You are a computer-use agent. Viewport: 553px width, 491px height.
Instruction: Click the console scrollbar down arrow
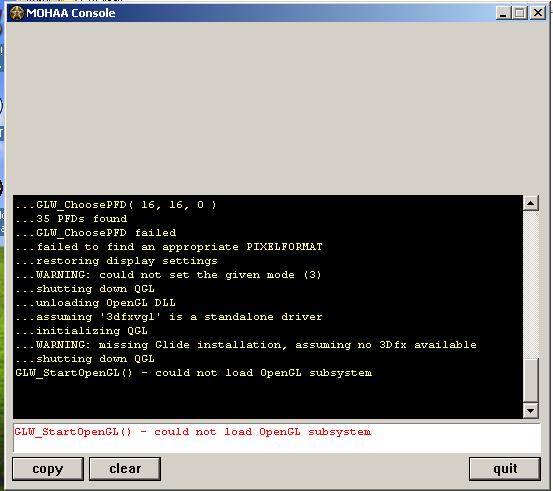[531, 411]
